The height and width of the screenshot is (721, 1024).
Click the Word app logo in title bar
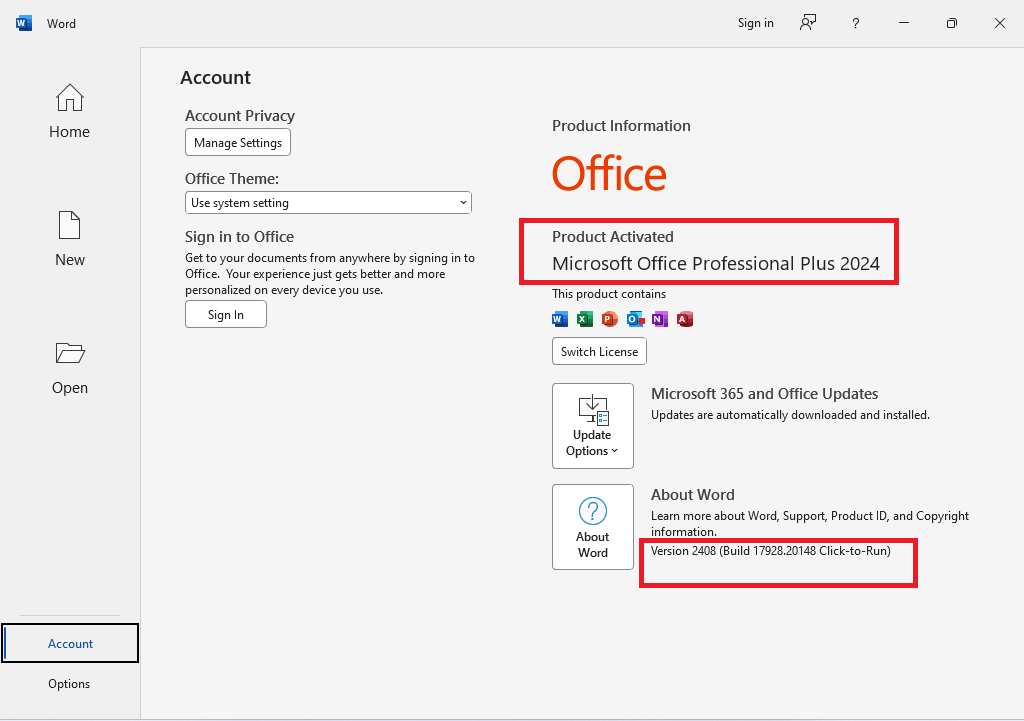24,24
